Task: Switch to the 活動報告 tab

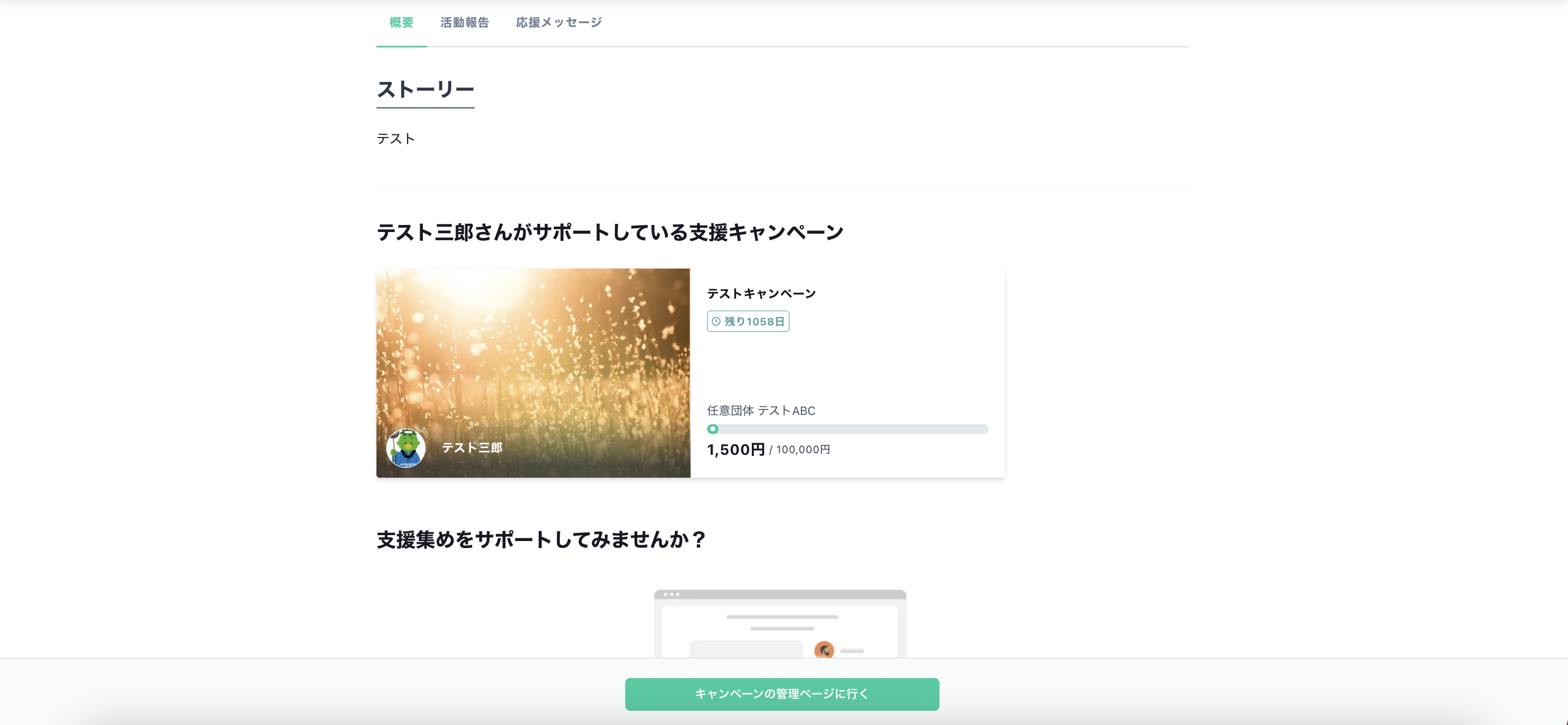Action: pos(464,22)
